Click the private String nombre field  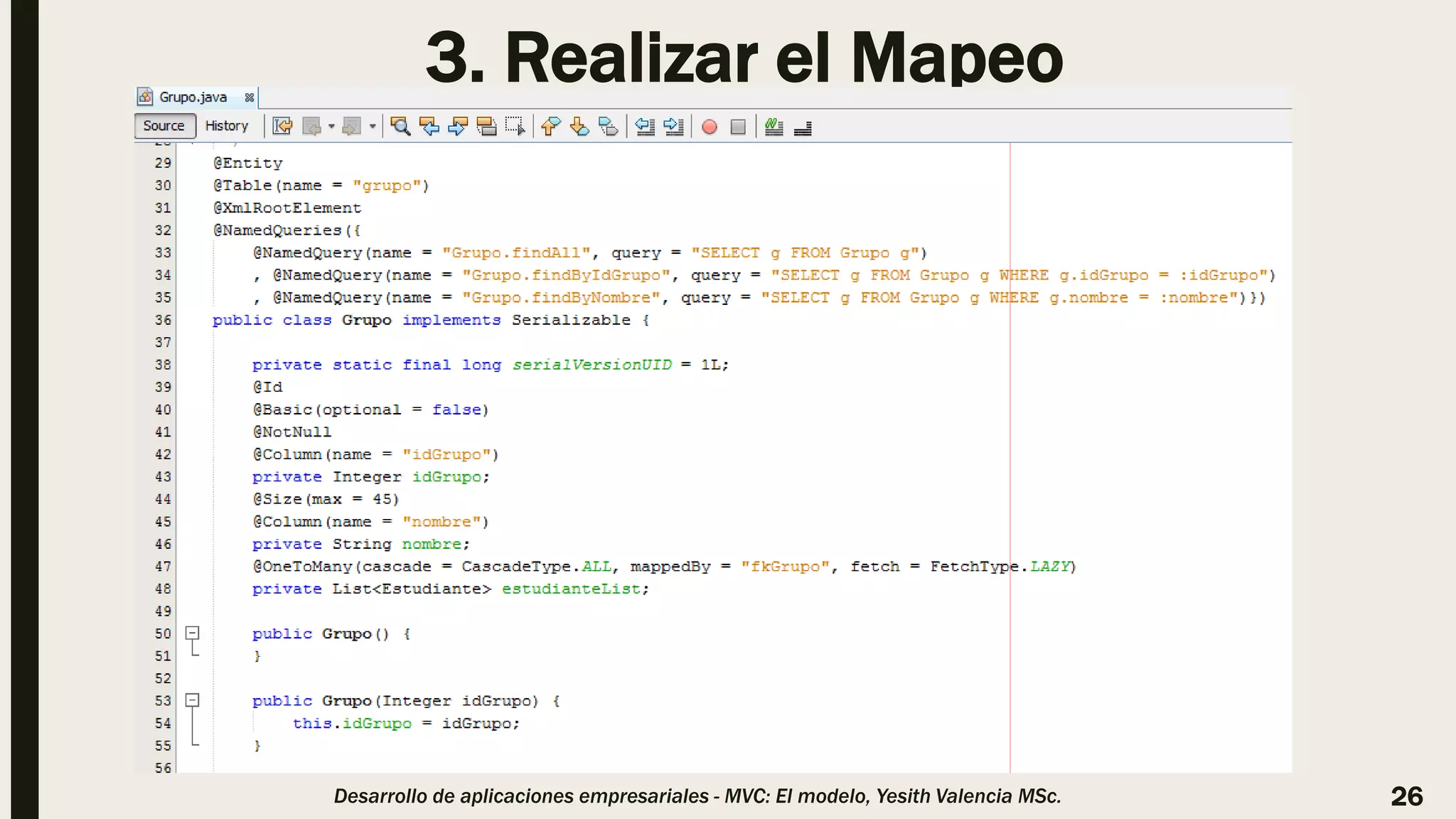pos(361,544)
